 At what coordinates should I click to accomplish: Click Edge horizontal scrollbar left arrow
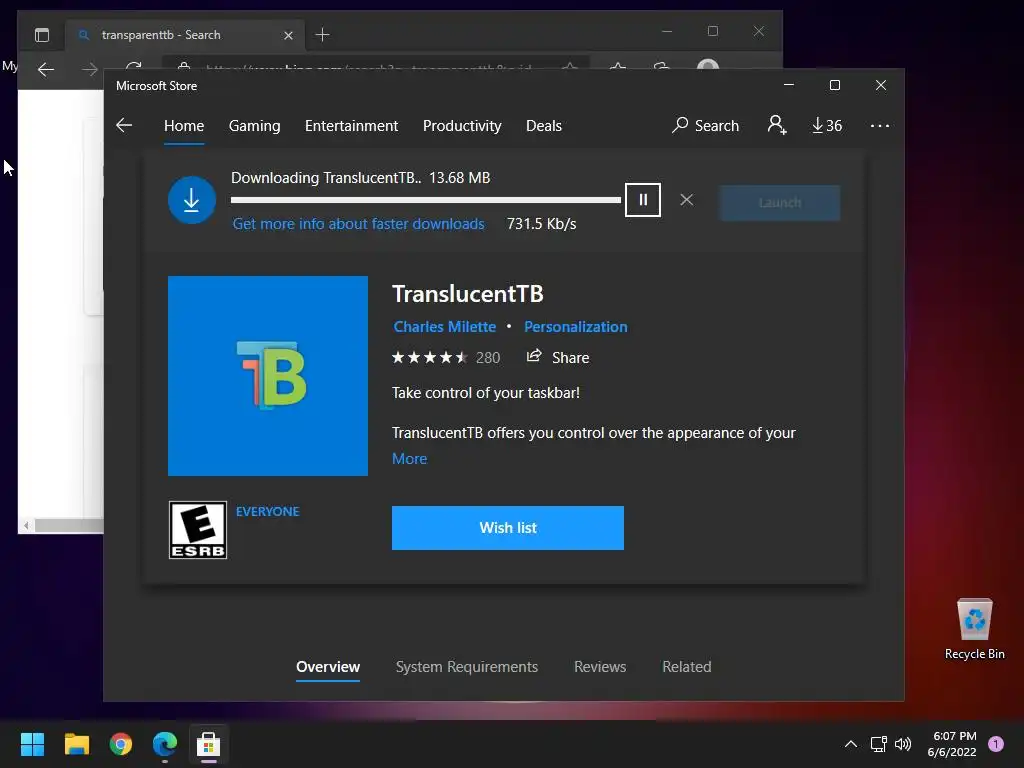coord(26,525)
